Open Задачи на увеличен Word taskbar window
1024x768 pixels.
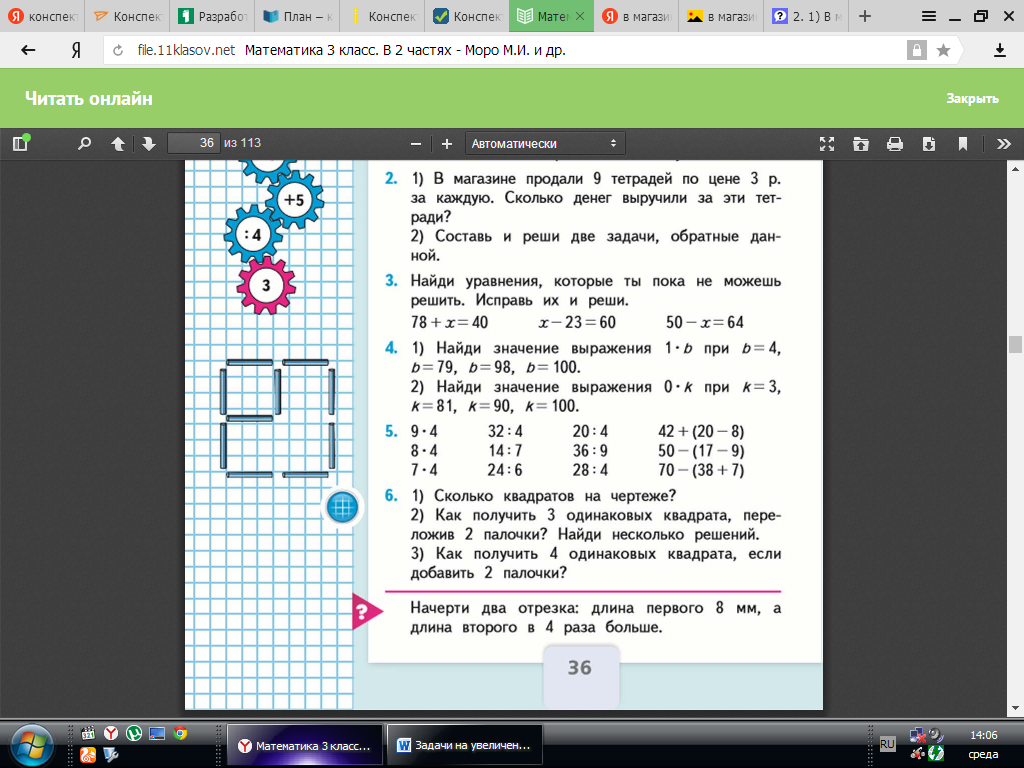[464, 745]
